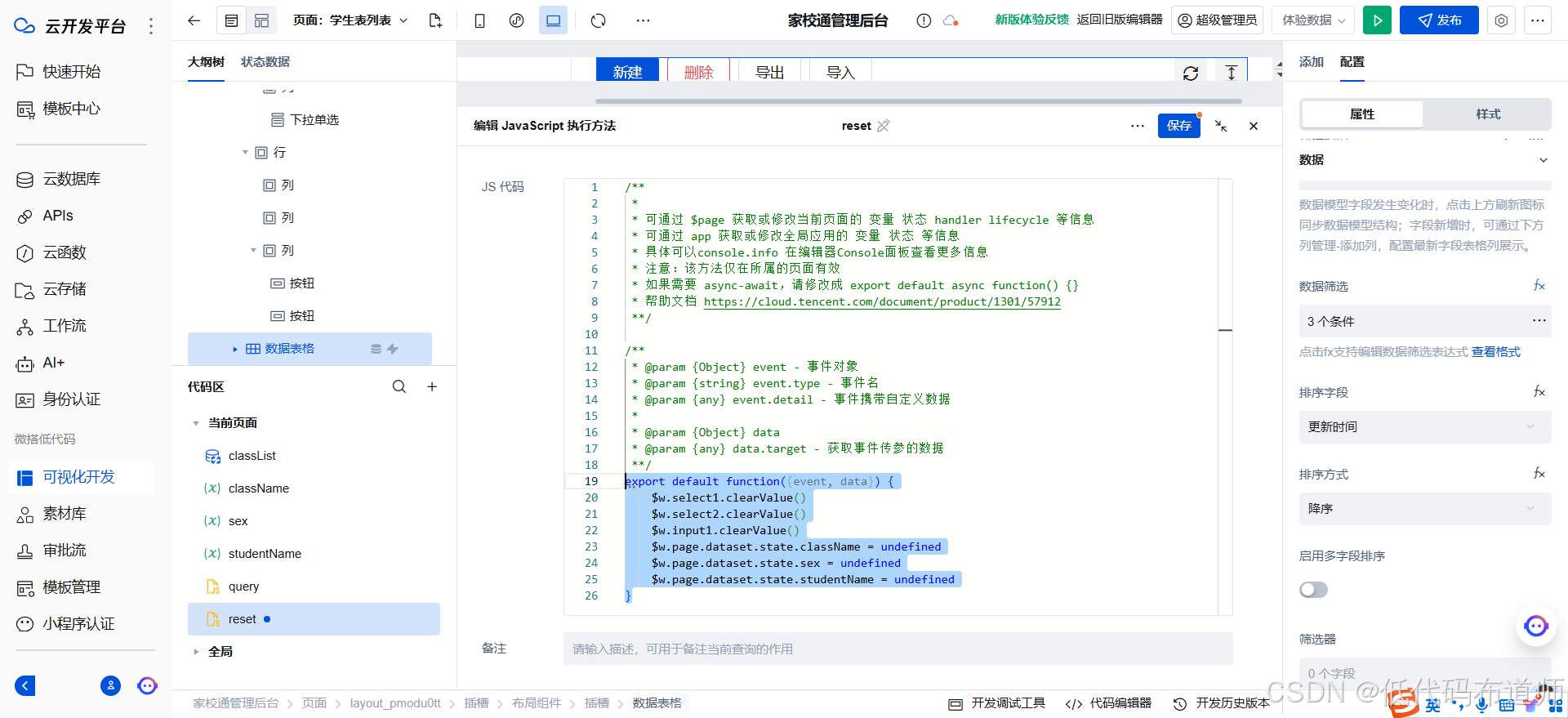The image size is (1568, 718).
Task: Click fx icon for sort field
Action: click(1539, 391)
